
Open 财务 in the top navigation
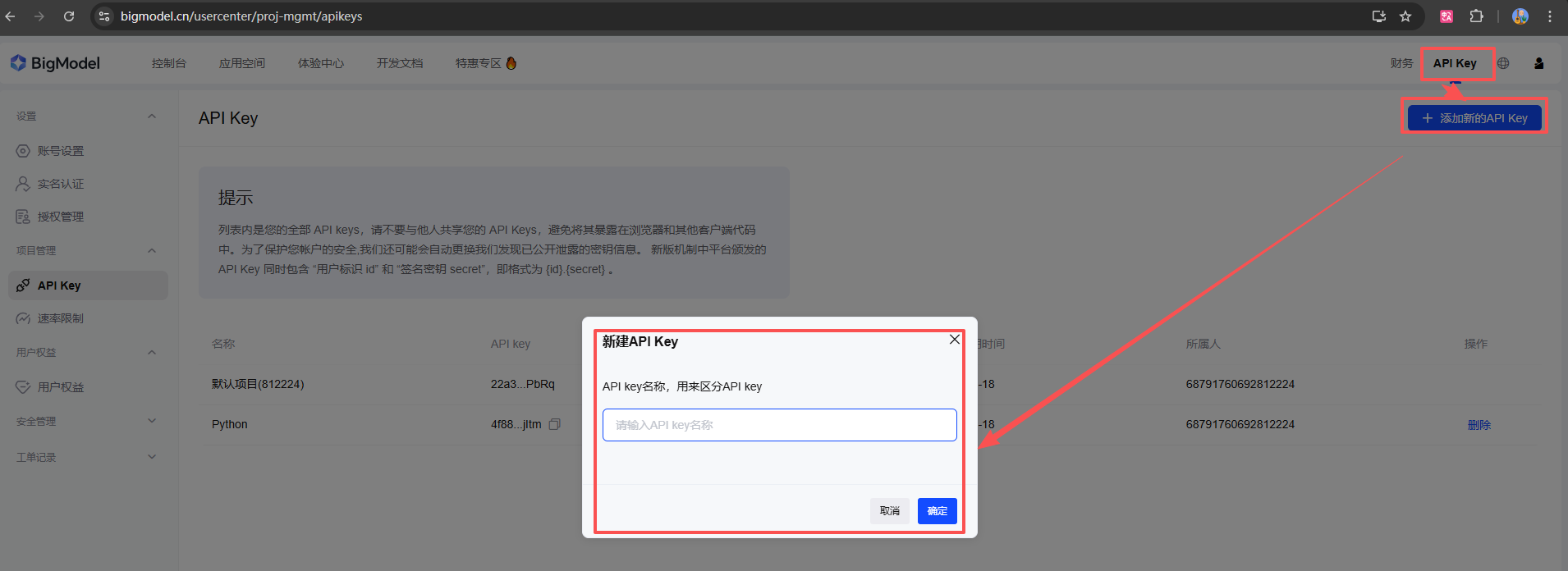[1401, 63]
